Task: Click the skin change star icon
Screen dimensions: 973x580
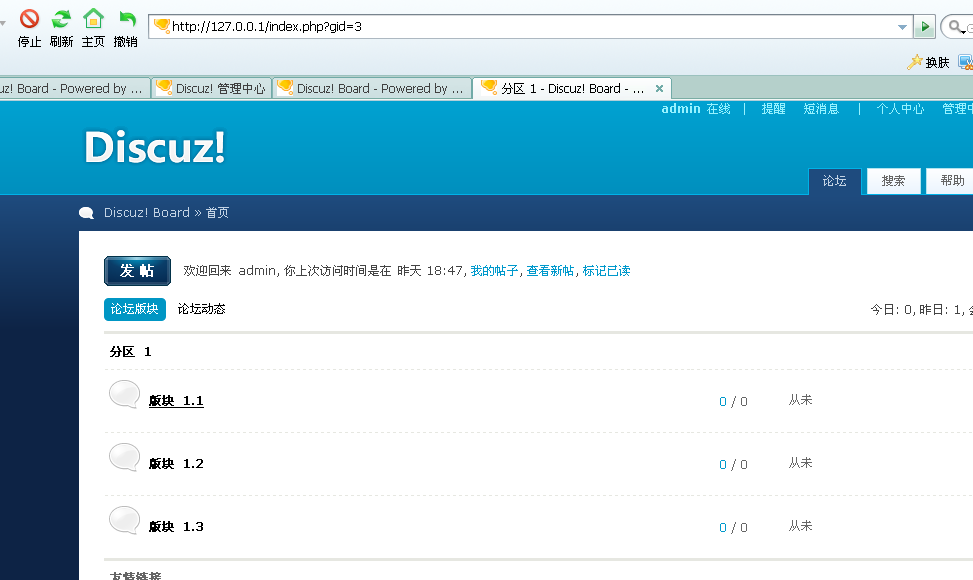Action: click(915, 62)
